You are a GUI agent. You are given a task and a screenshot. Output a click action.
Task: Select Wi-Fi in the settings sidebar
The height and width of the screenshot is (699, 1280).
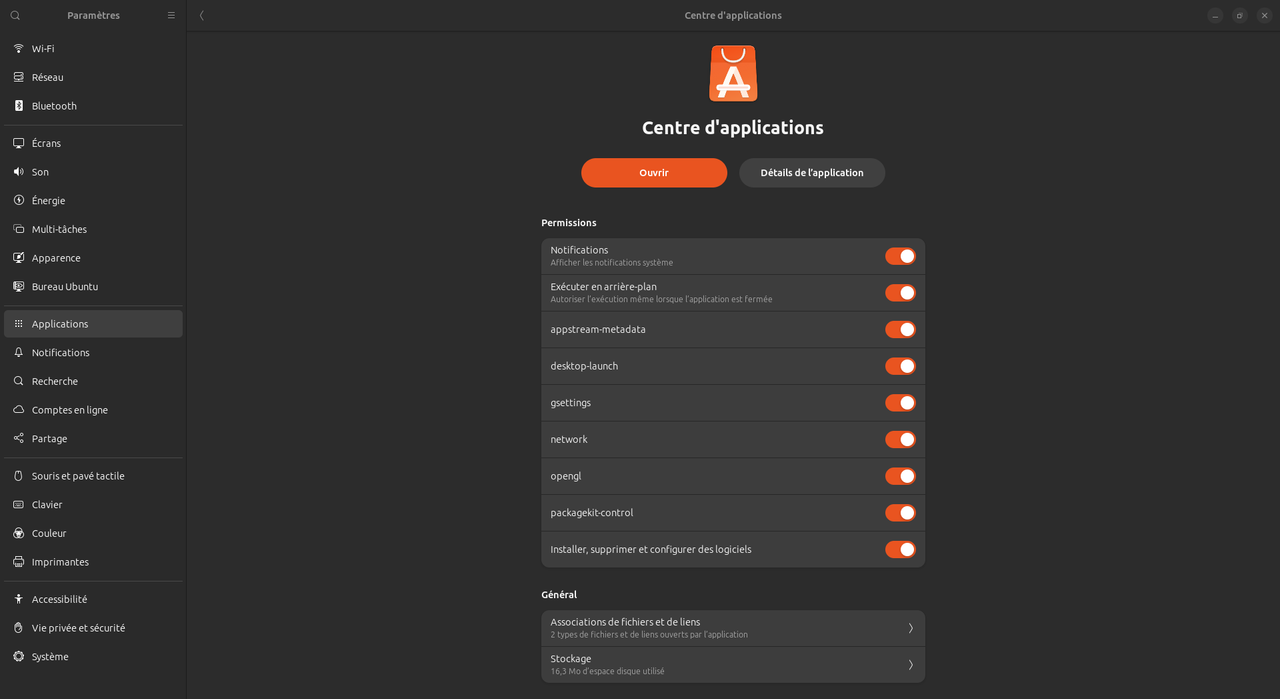point(93,48)
